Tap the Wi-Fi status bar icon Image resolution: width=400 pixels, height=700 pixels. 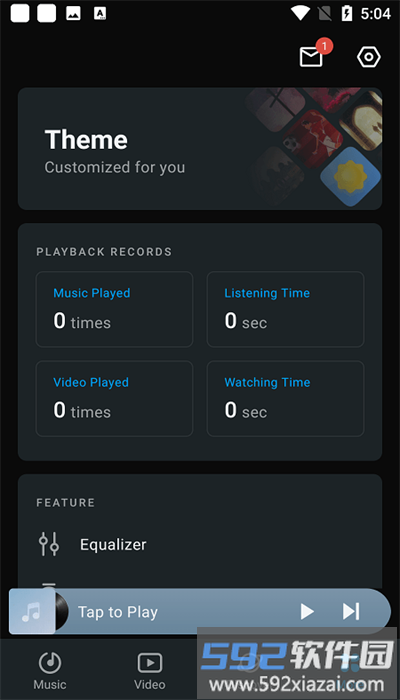[300, 13]
